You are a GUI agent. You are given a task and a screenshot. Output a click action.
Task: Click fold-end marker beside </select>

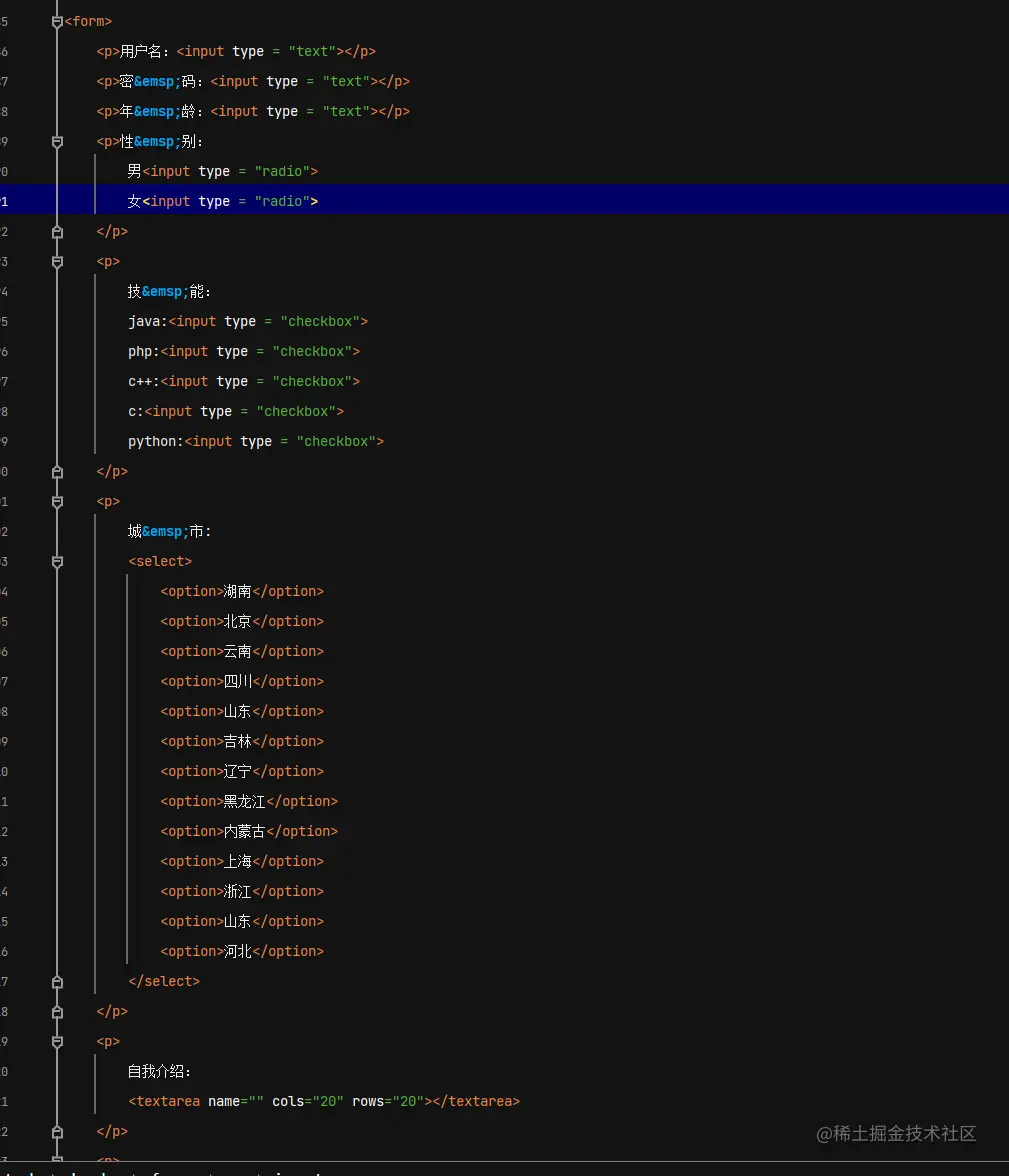click(57, 982)
